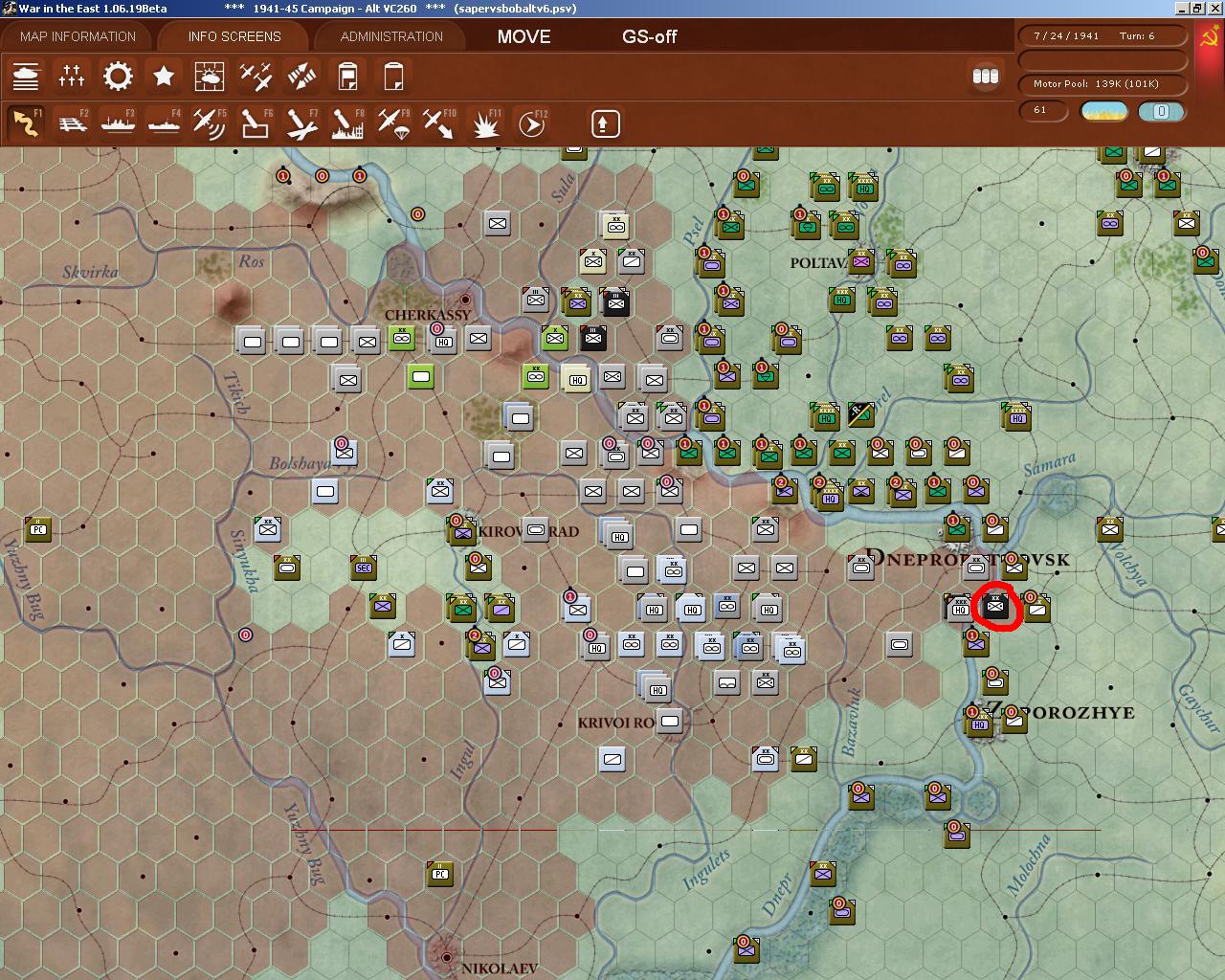Image resolution: width=1225 pixels, height=980 pixels.
Task: Select F5 Air Recon mode icon
Action: [x=210, y=123]
